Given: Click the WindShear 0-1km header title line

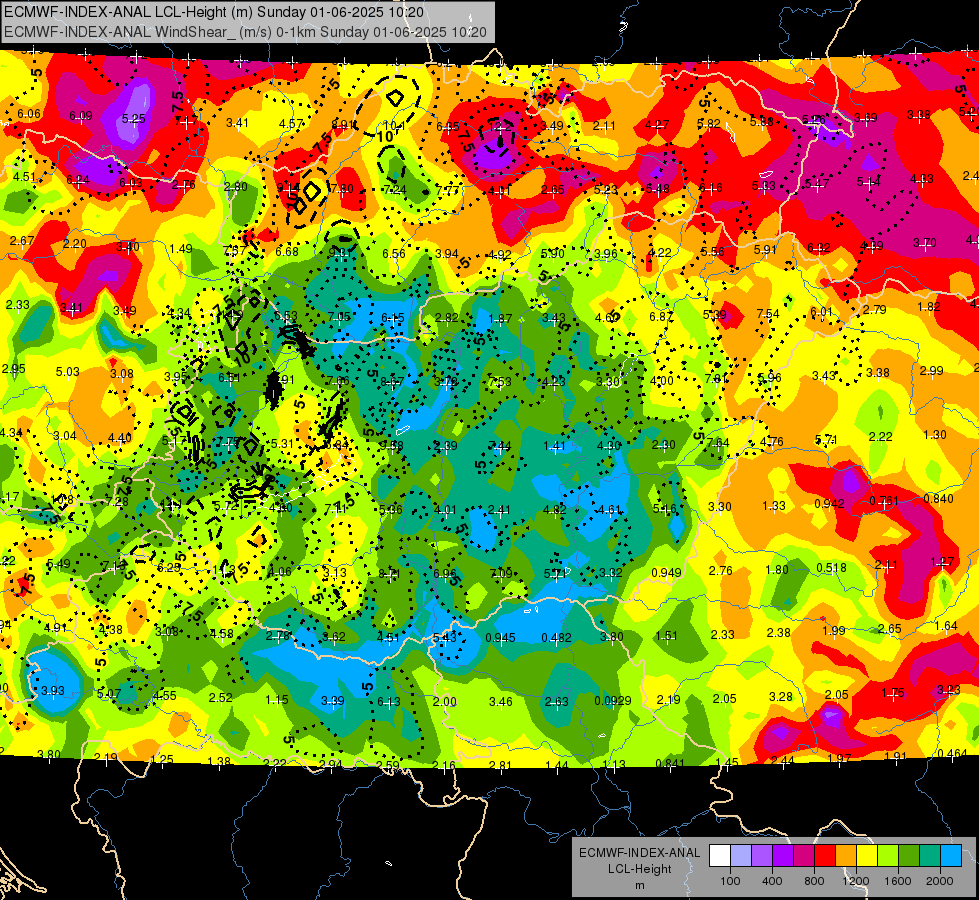Looking at the screenshot, I should 245,32.
